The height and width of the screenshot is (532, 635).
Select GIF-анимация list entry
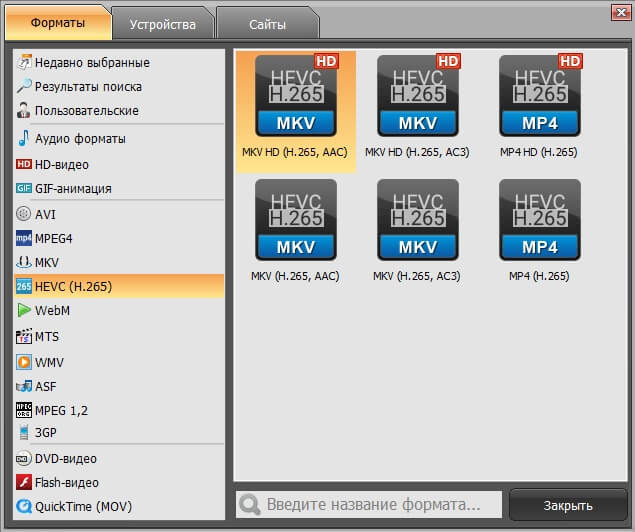pos(119,188)
